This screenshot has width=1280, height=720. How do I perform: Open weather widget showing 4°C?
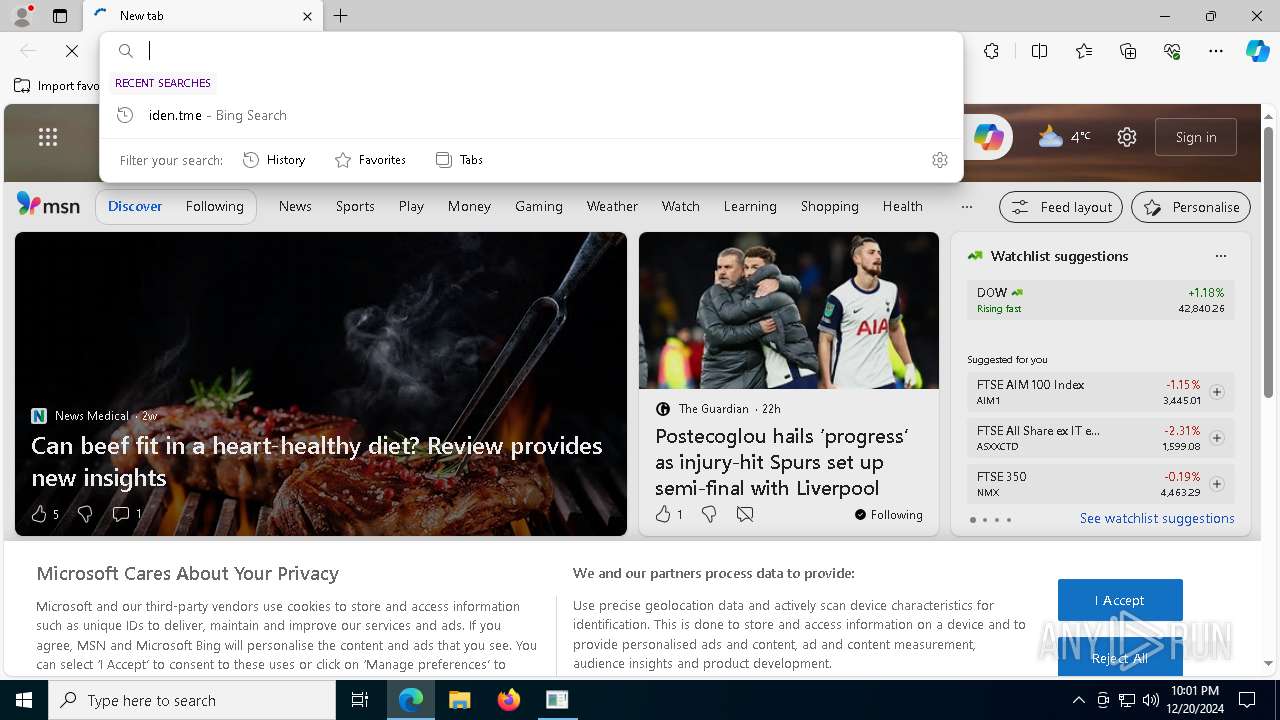tap(1064, 137)
